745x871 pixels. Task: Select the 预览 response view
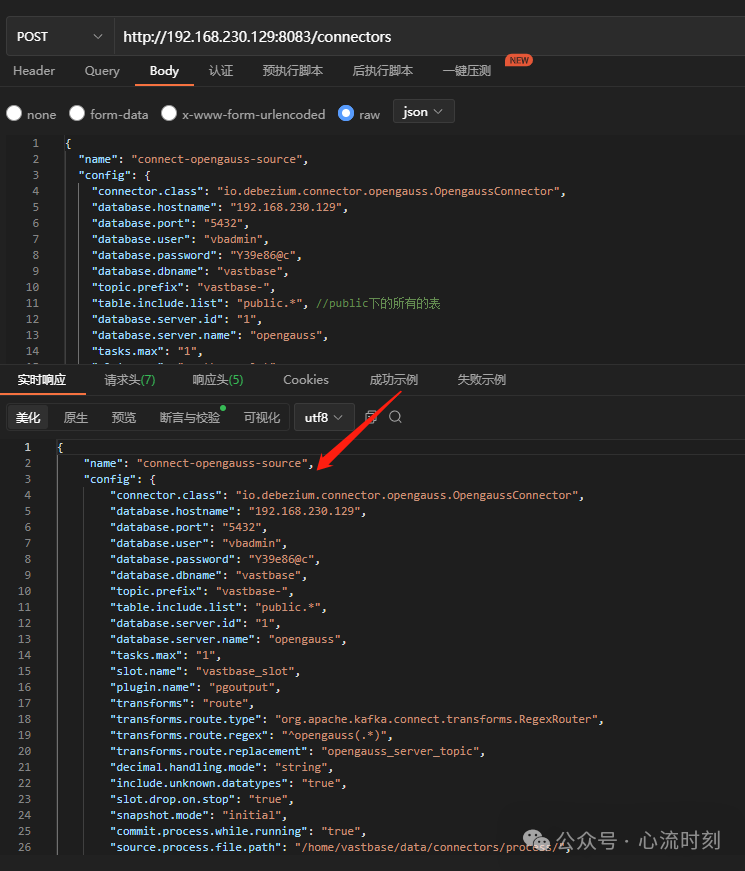pyautogui.click(x=123, y=417)
